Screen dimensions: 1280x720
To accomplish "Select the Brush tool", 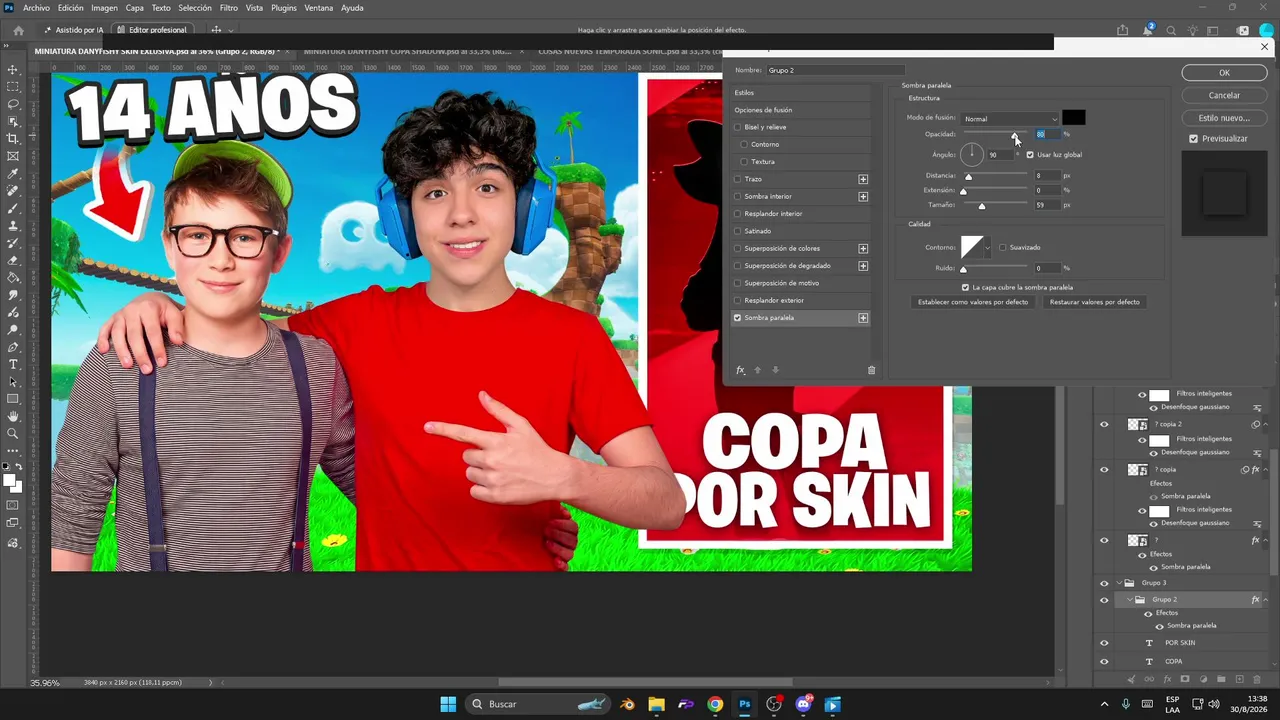I will 13,208.
